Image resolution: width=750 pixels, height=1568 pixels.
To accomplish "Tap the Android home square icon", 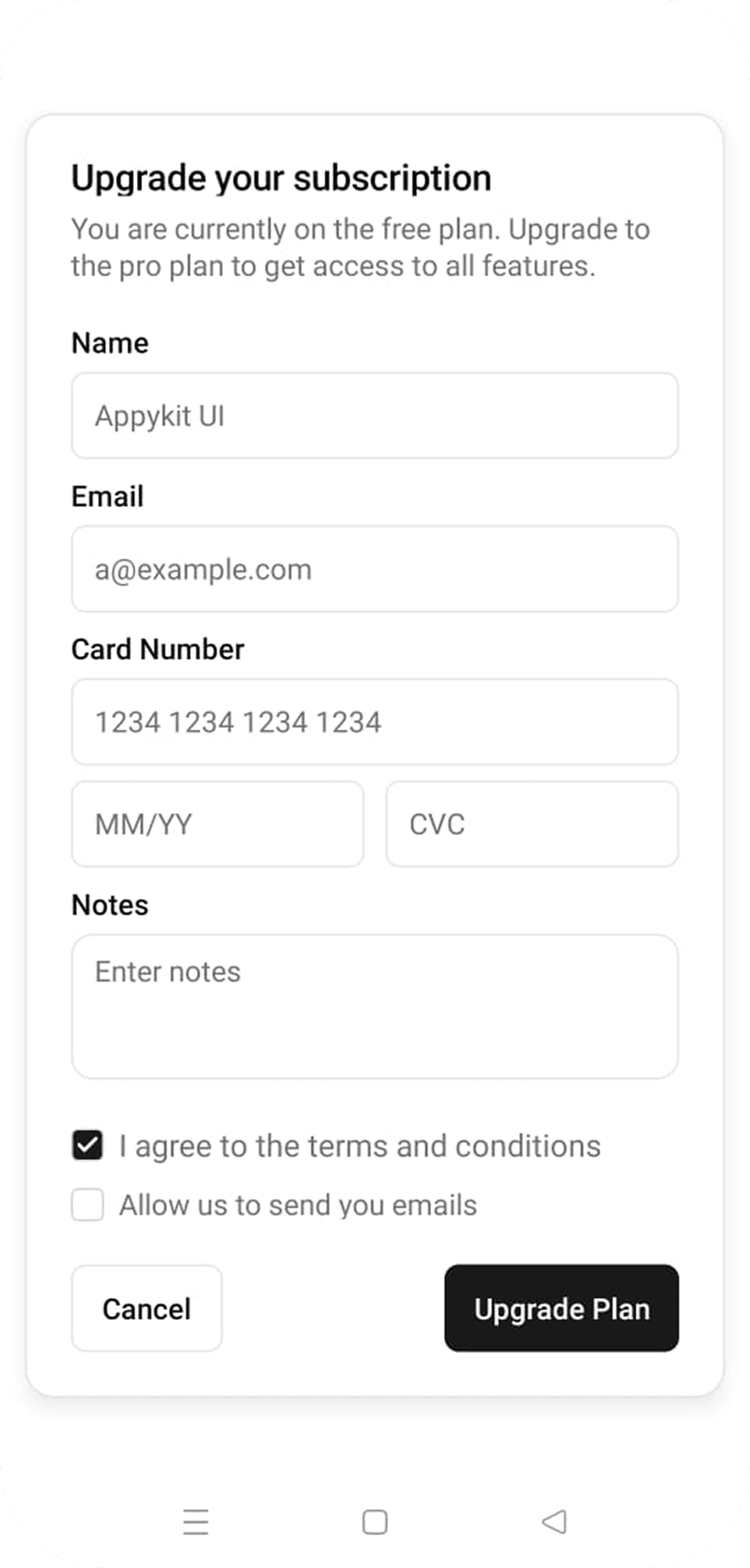I will click(x=375, y=1521).
